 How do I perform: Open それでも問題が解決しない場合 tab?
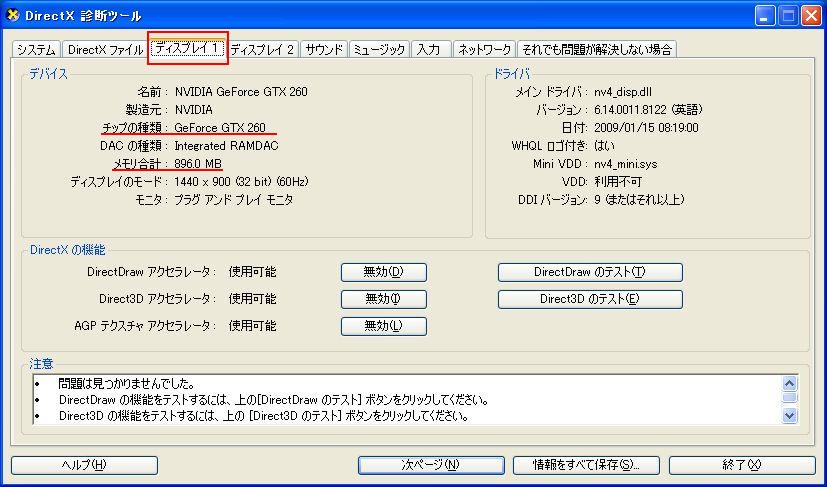click(597, 50)
